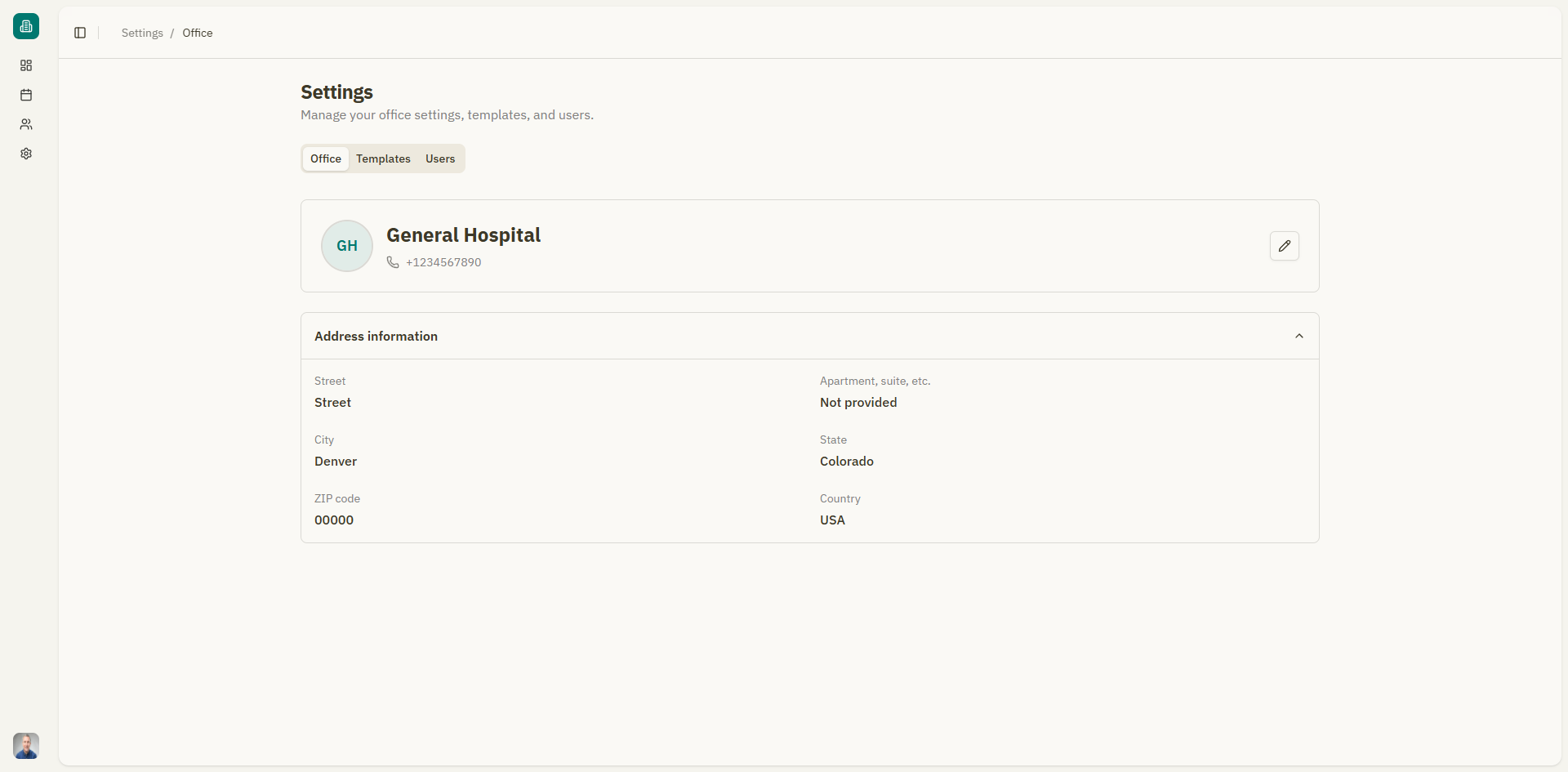Click the Address information header
The height and width of the screenshot is (772, 1568).
pos(376,336)
